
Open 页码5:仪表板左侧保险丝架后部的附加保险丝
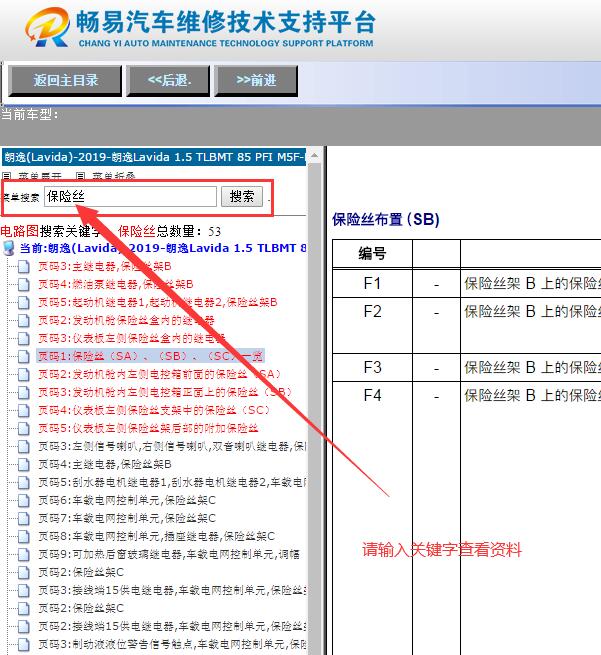click(x=148, y=428)
